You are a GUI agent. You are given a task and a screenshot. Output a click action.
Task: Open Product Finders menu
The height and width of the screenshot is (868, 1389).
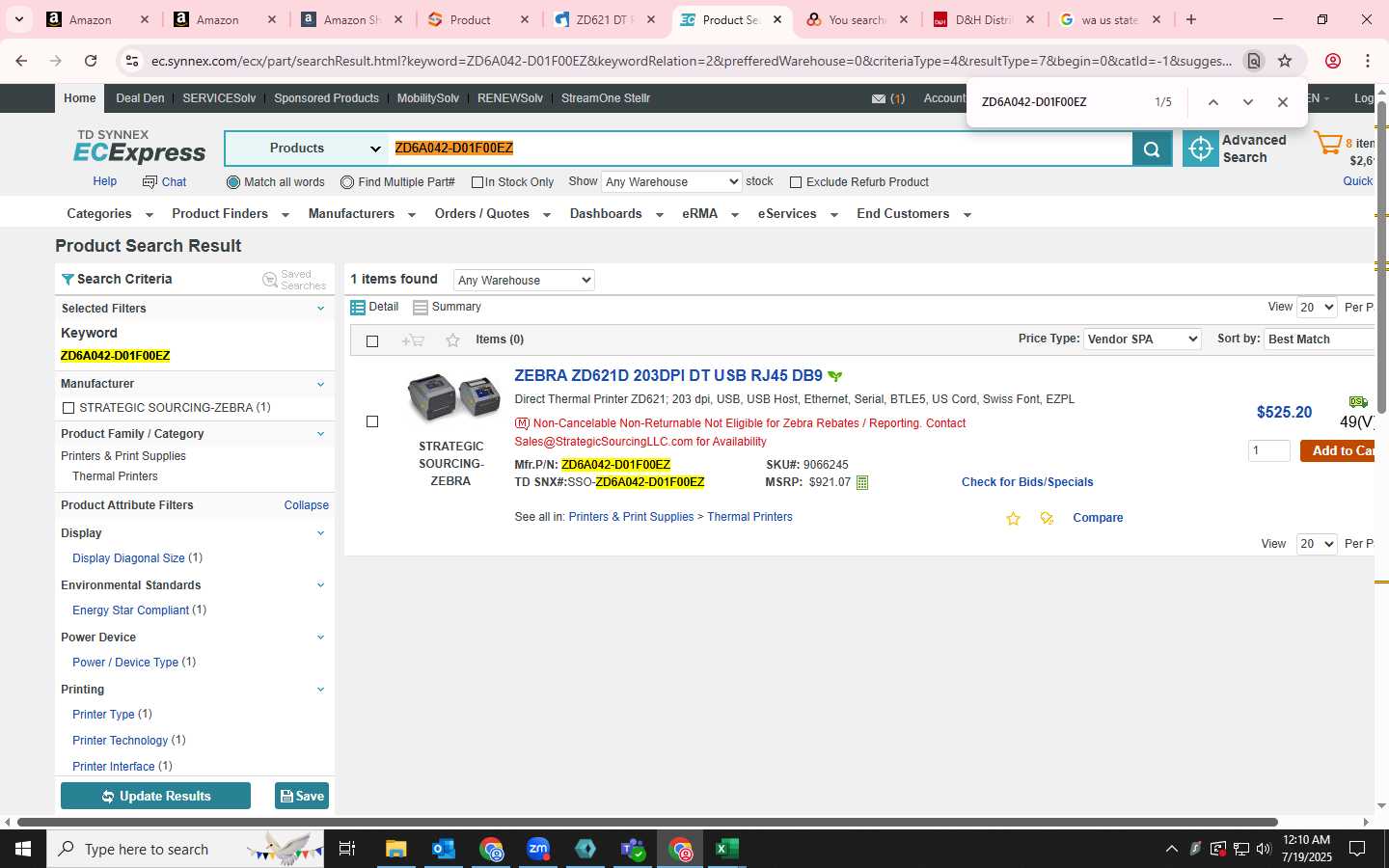pyautogui.click(x=231, y=214)
